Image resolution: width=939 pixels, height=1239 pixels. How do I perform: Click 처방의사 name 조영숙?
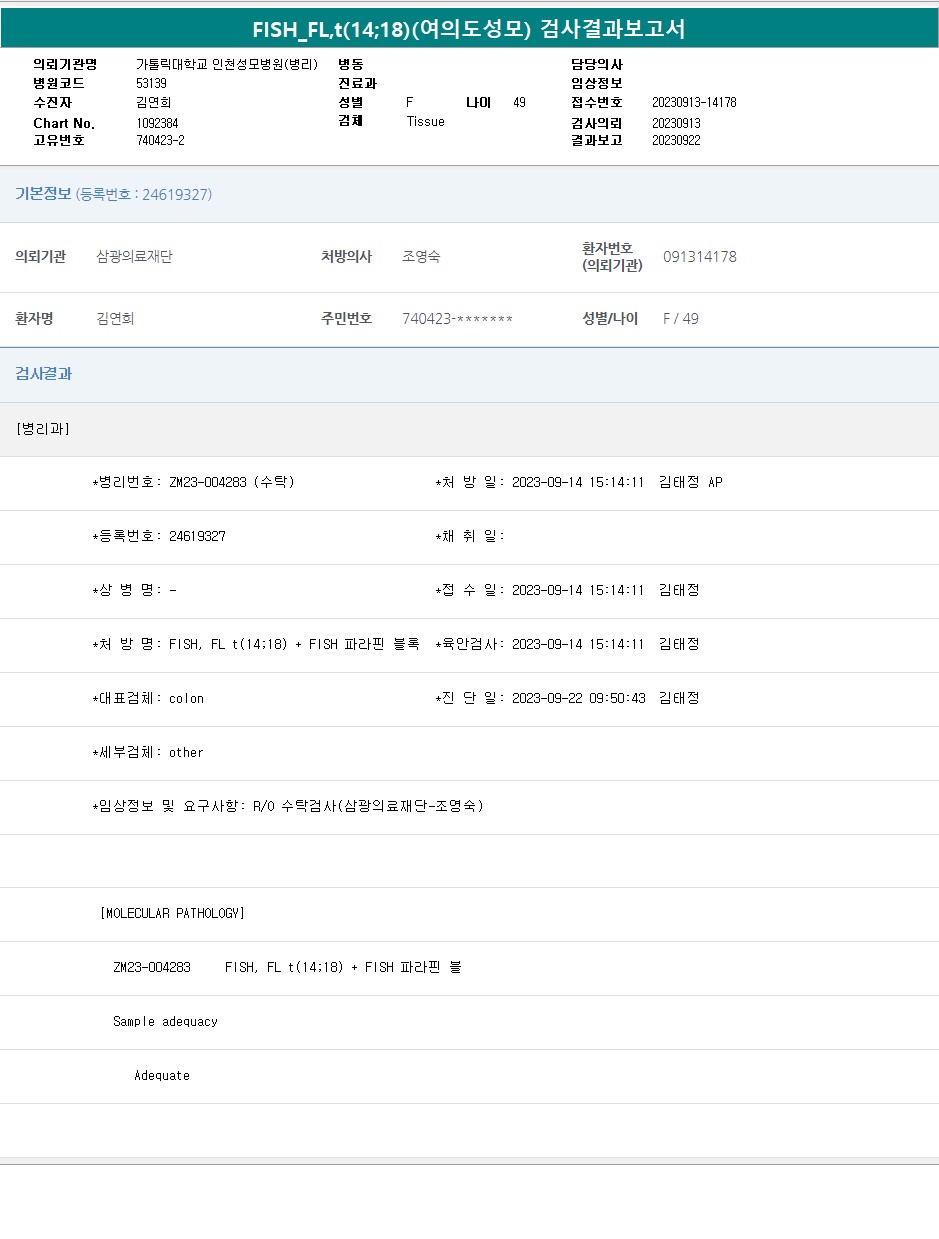coord(421,257)
